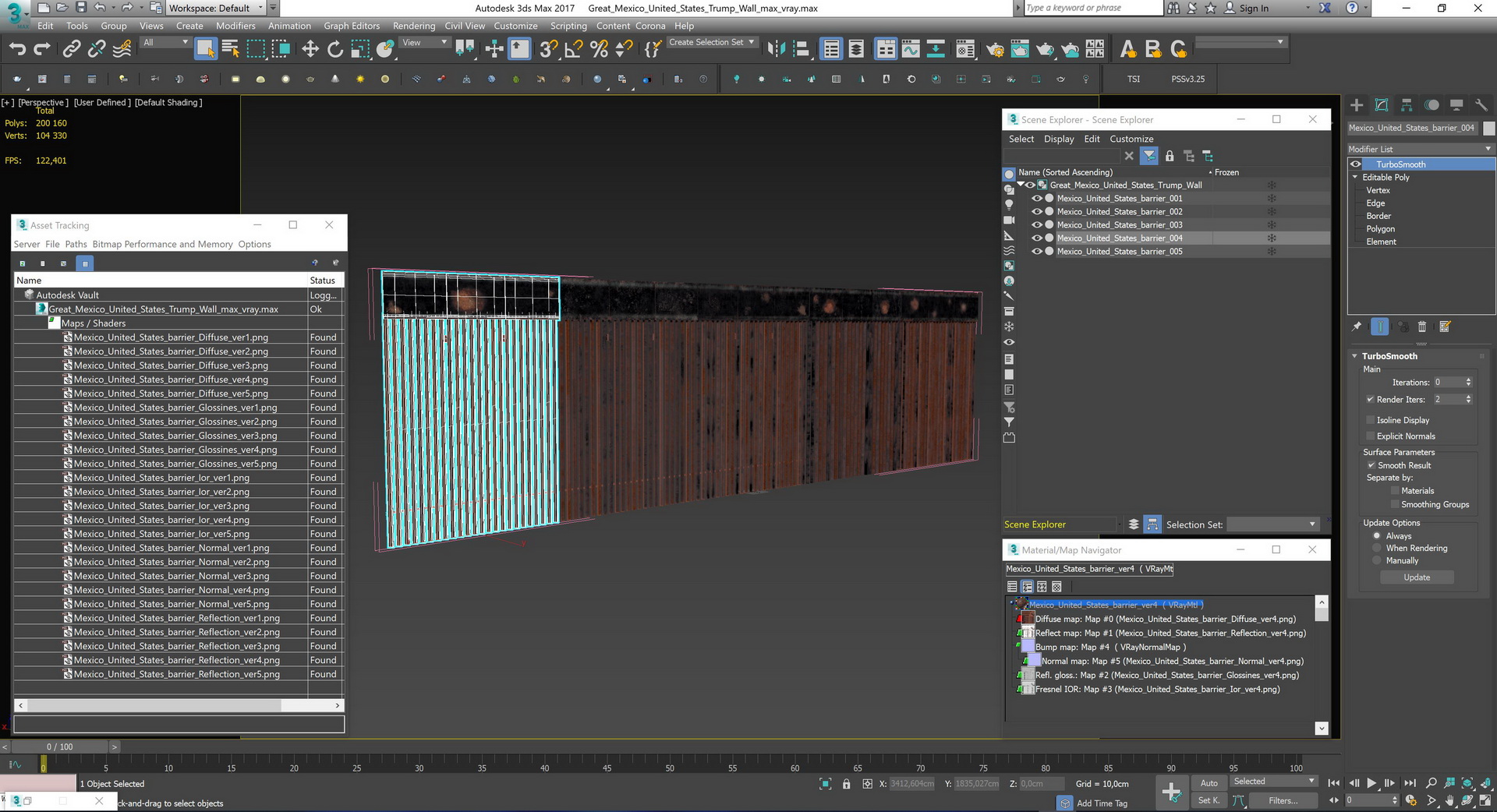
Task: Click the Filters... button
Action: [1283, 800]
